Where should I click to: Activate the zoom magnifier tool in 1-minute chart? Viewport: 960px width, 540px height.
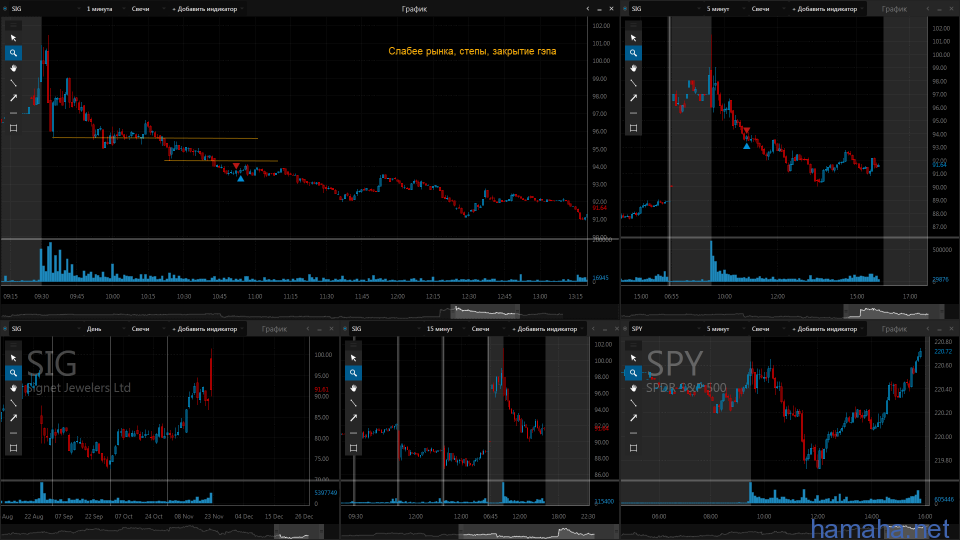pos(14,53)
